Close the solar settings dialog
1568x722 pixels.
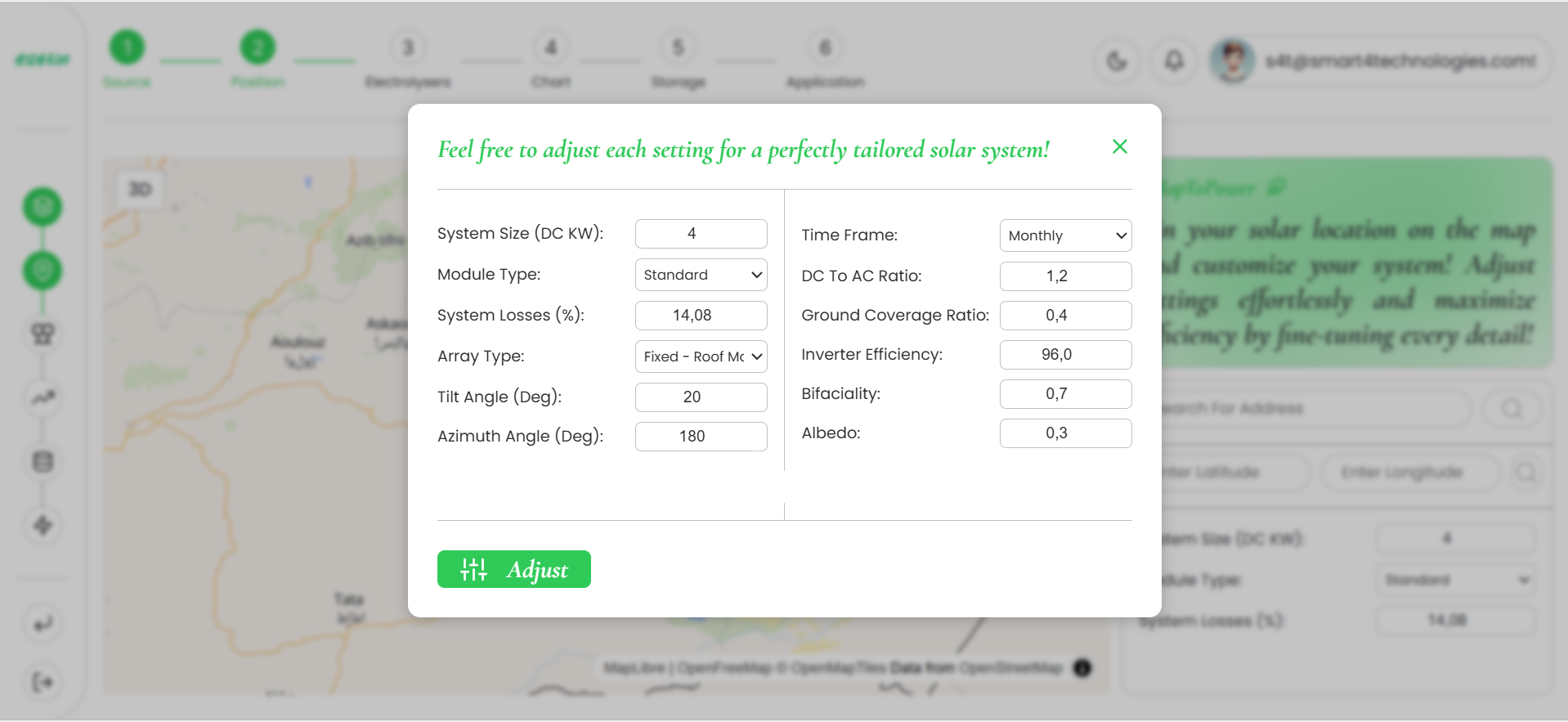[1119, 147]
